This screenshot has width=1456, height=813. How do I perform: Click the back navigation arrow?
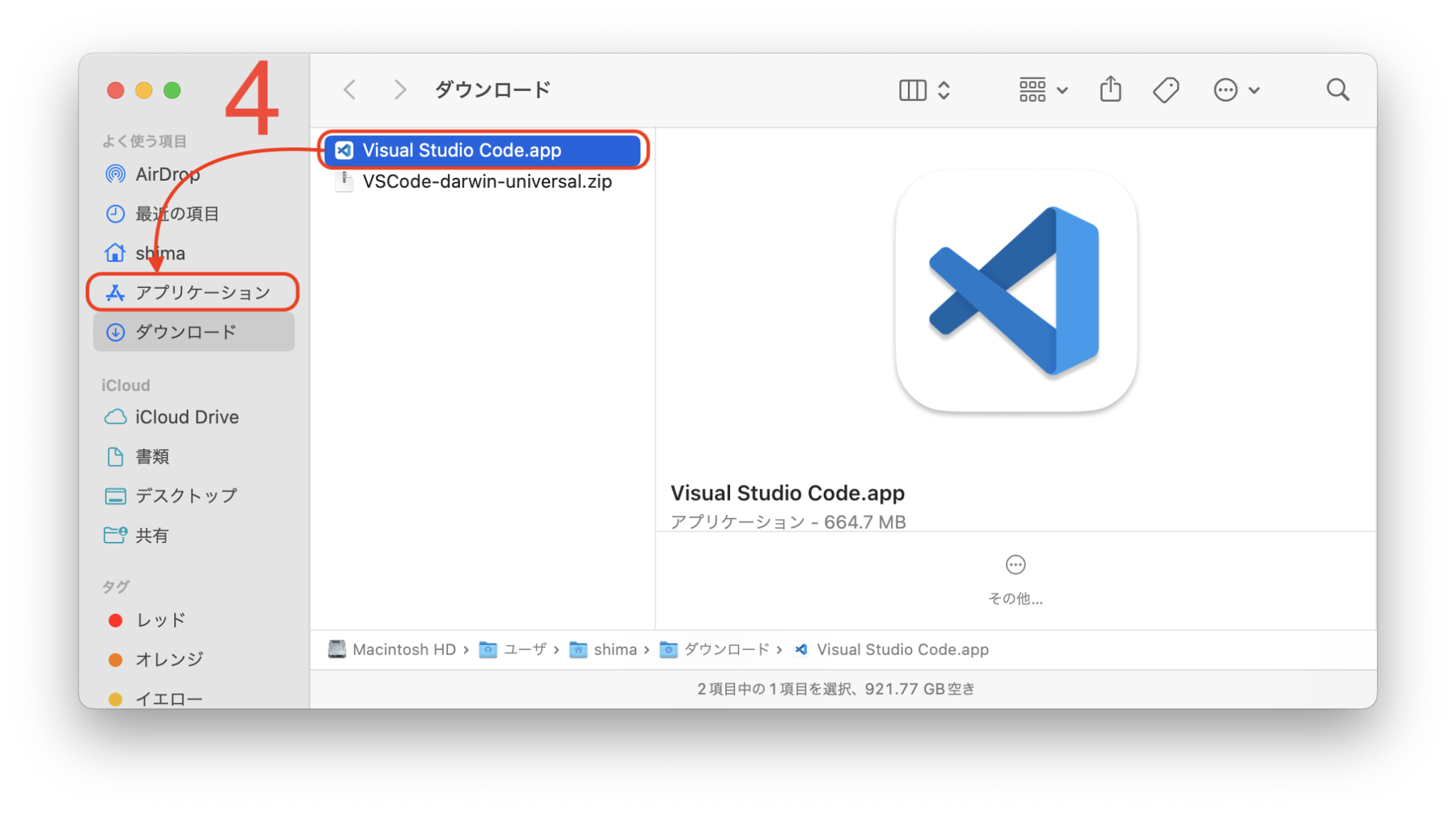349,89
